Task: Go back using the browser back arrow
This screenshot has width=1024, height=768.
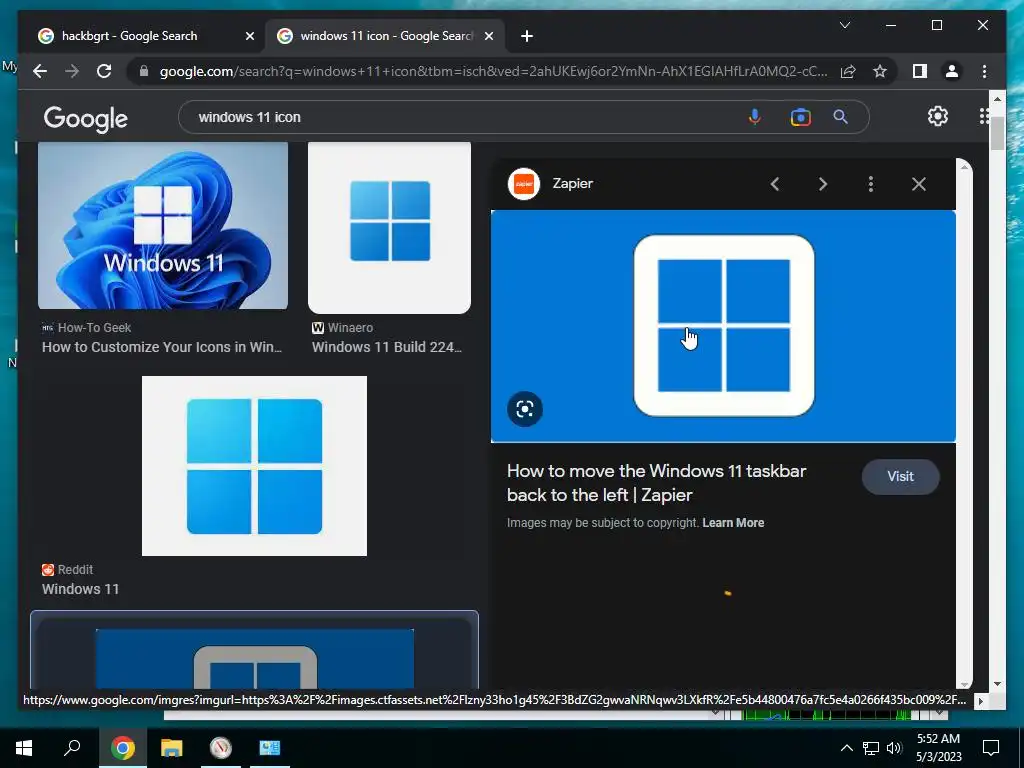Action: 40,71
